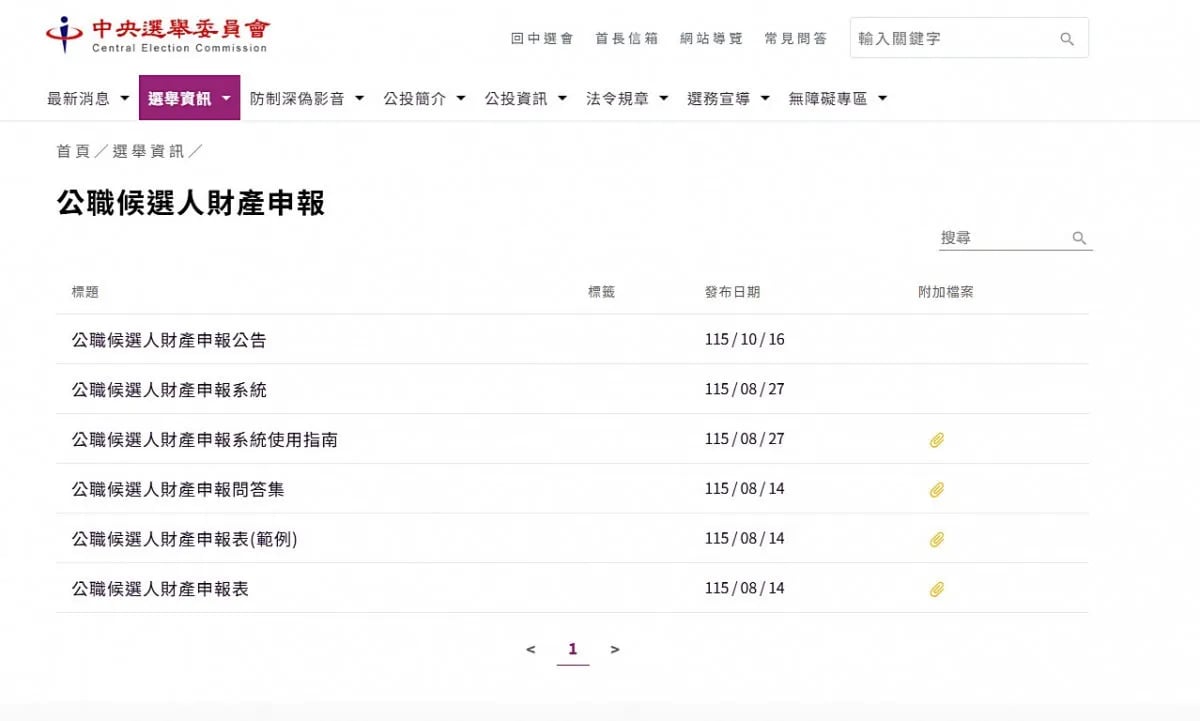
Task: Click the 標題 column header
Action: click(x=85, y=292)
